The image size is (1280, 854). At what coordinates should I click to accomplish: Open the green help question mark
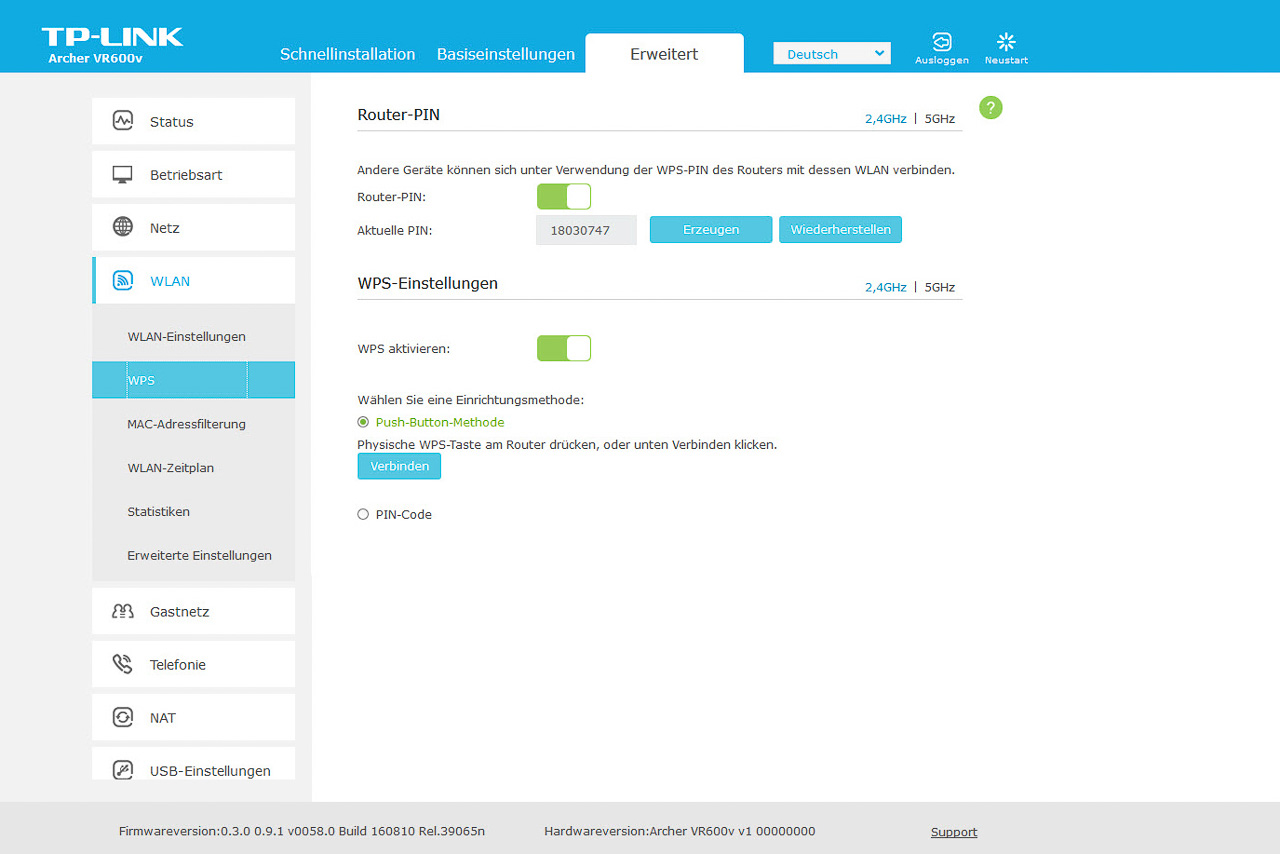[990, 108]
